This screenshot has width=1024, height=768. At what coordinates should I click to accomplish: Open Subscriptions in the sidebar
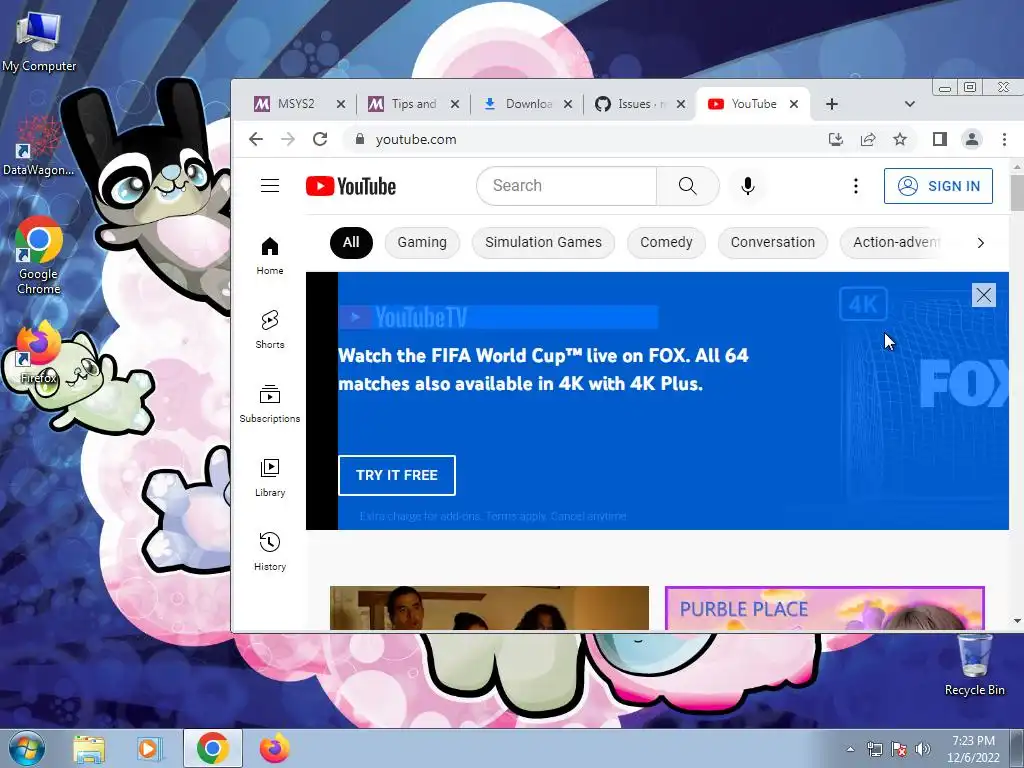[x=270, y=404]
